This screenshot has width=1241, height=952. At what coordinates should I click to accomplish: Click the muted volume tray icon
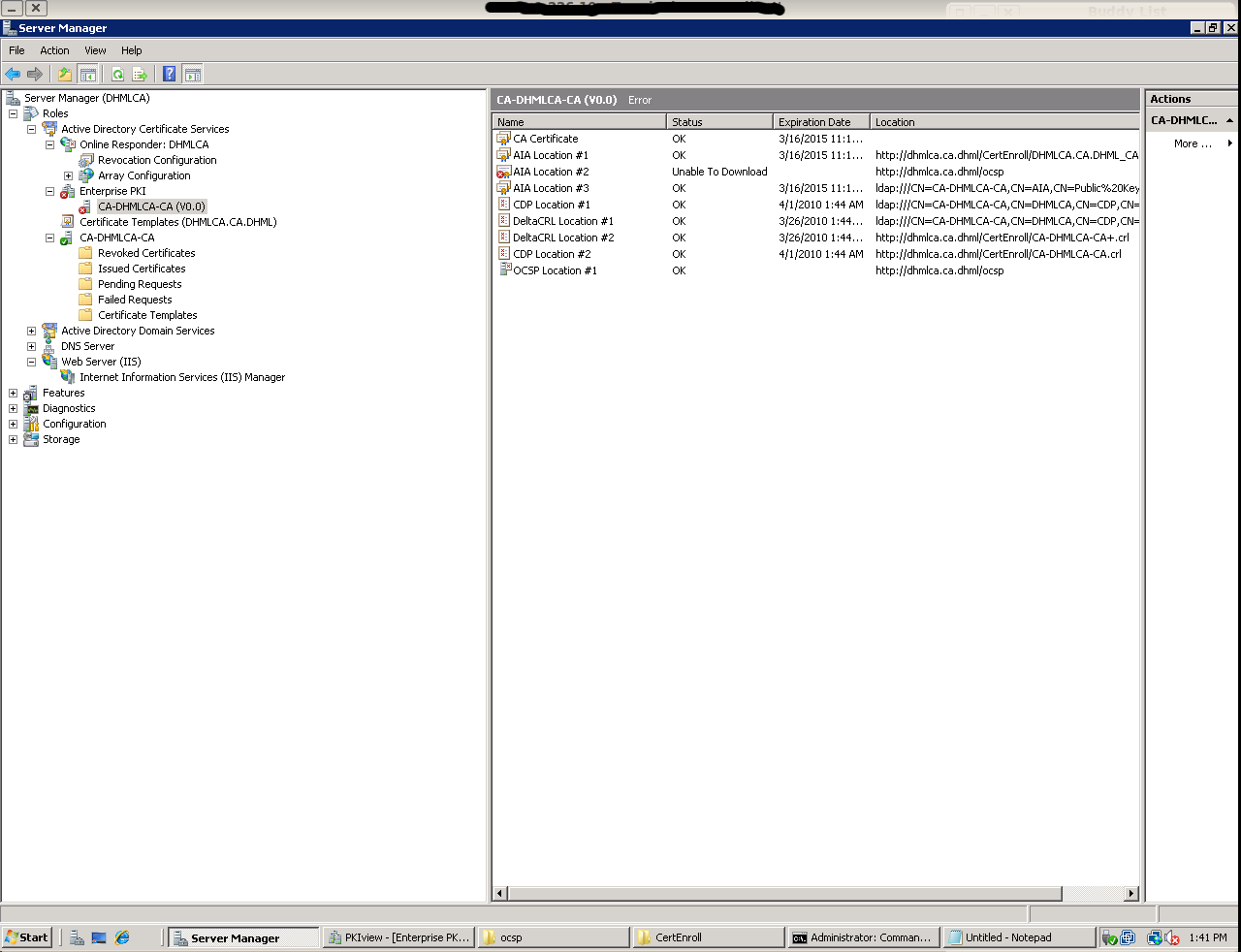click(x=1172, y=937)
